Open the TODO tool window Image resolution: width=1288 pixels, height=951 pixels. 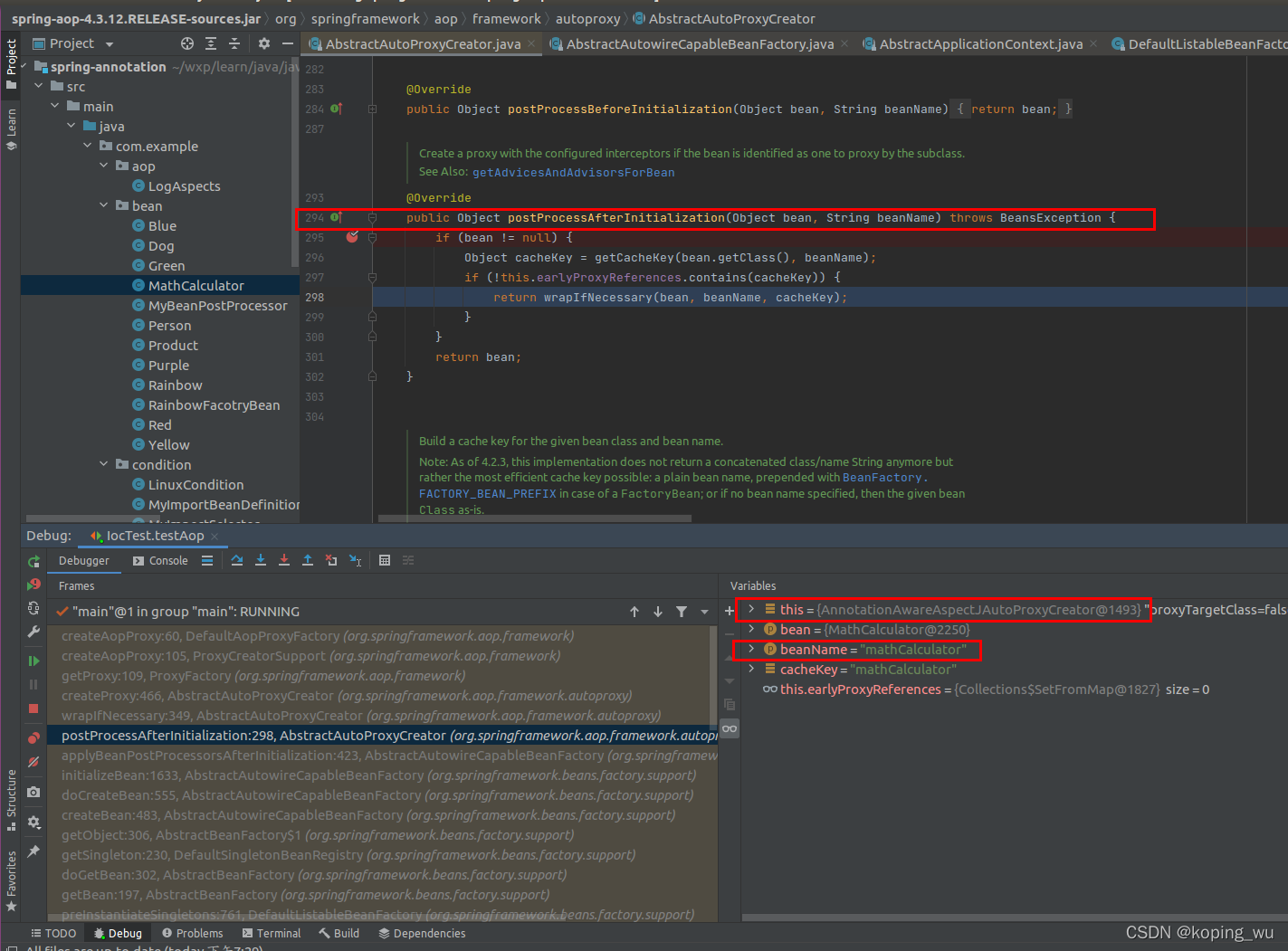click(54, 933)
